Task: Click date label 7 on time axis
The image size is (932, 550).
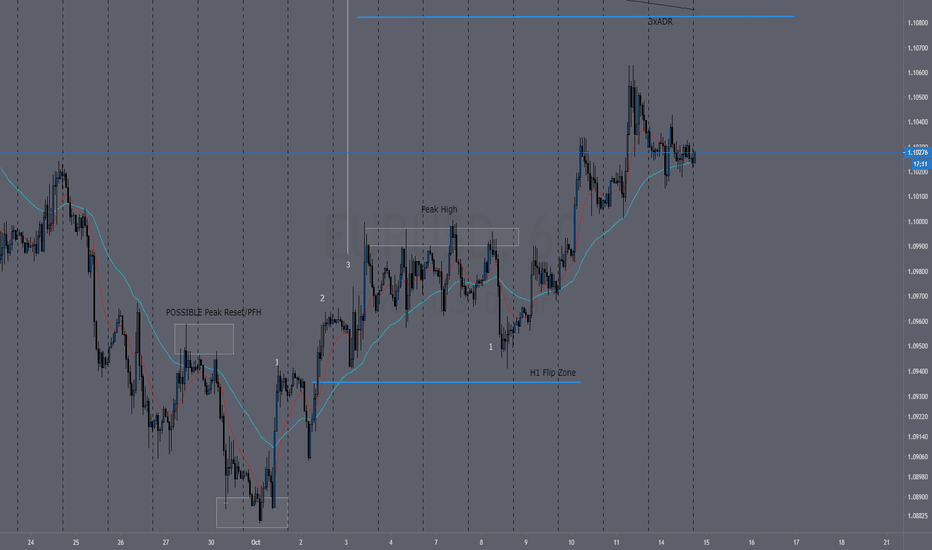Action: tap(436, 542)
